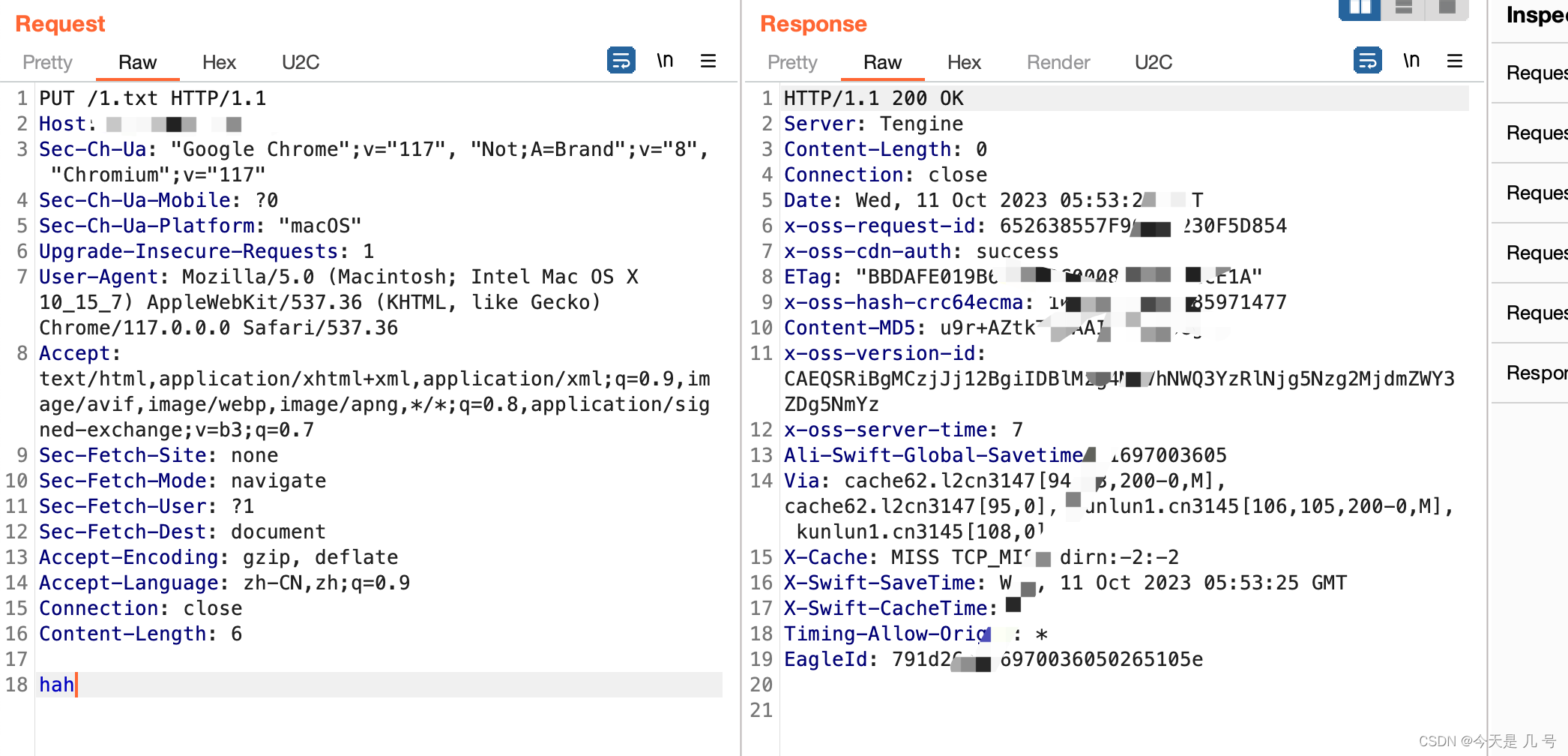Click 'Upgrade-Insecure-Requests: 1' header

(207, 251)
